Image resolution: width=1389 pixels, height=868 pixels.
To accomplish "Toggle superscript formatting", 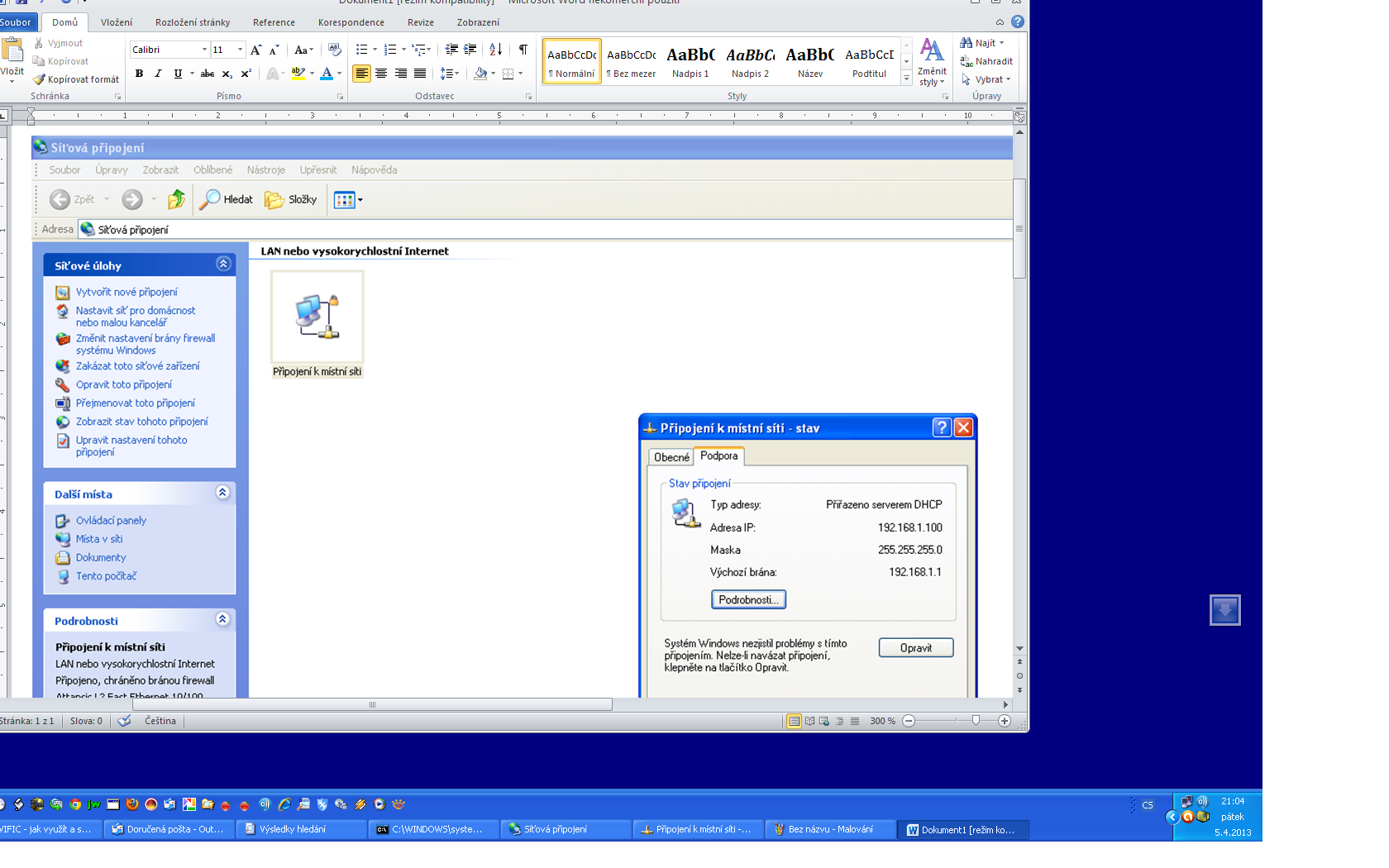I will 246,74.
